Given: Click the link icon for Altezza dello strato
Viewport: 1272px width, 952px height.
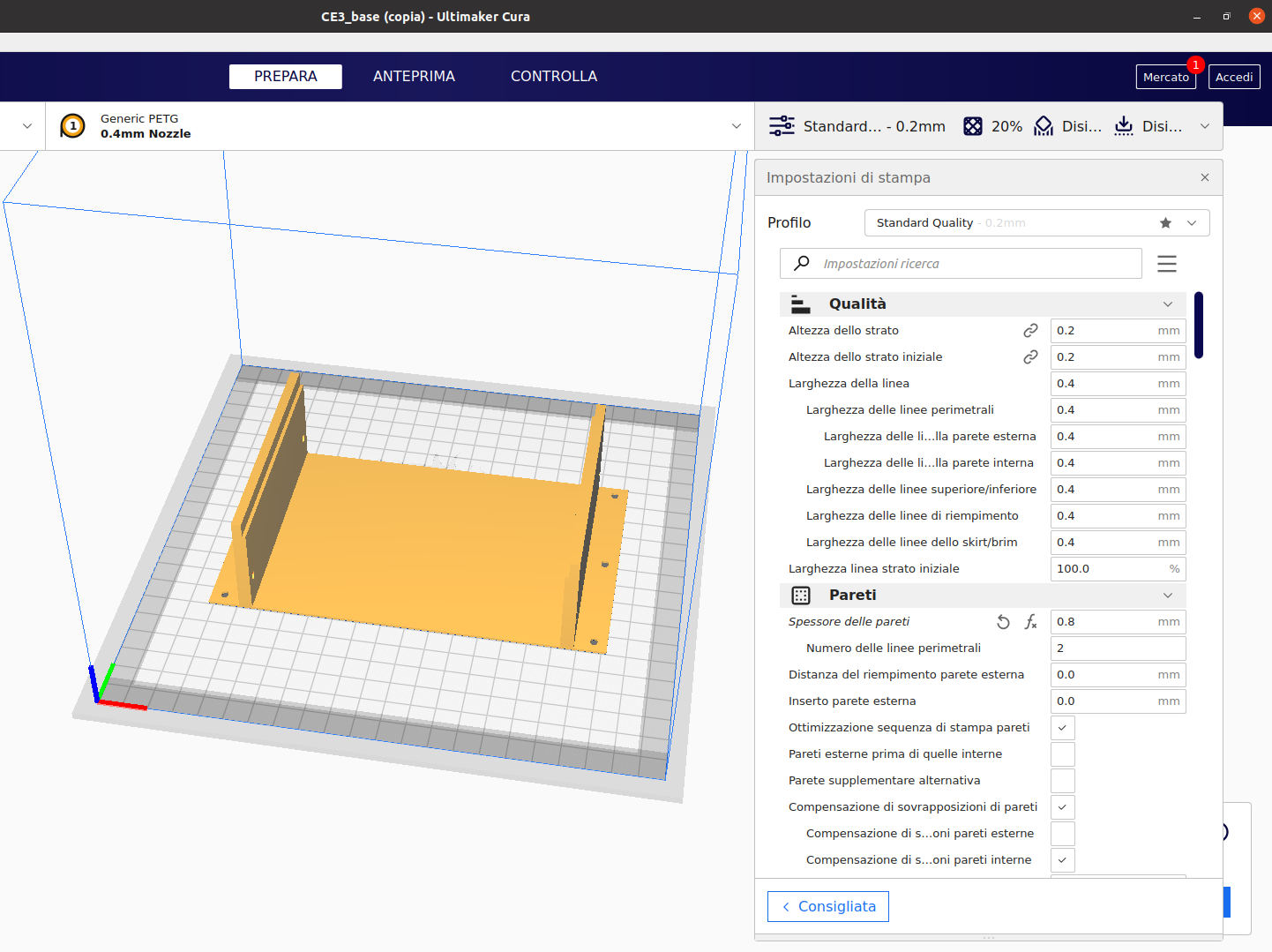Looking at the screenshot, I should (1030, 331).
